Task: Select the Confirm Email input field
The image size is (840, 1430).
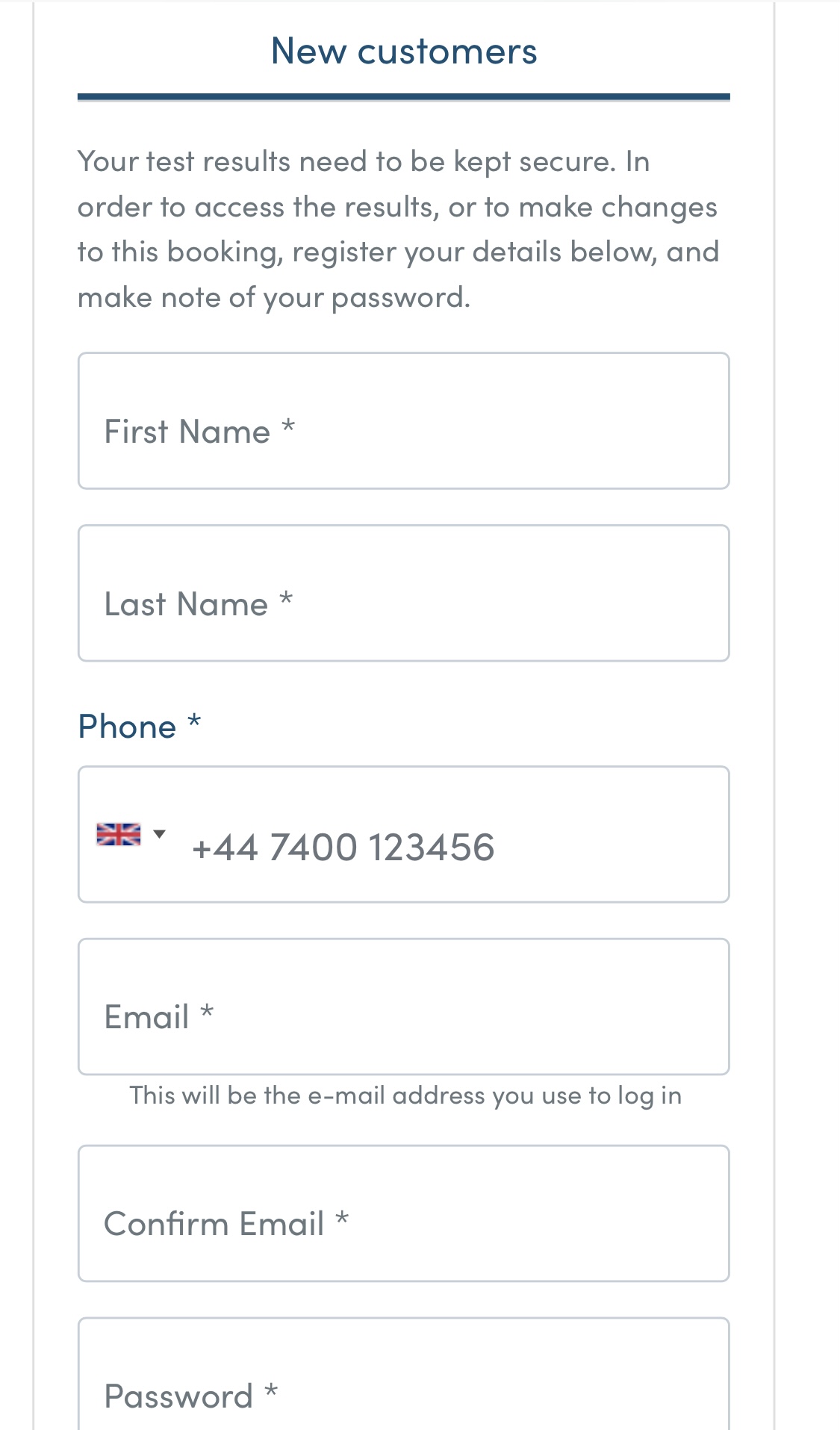Action: point(403,1213)
